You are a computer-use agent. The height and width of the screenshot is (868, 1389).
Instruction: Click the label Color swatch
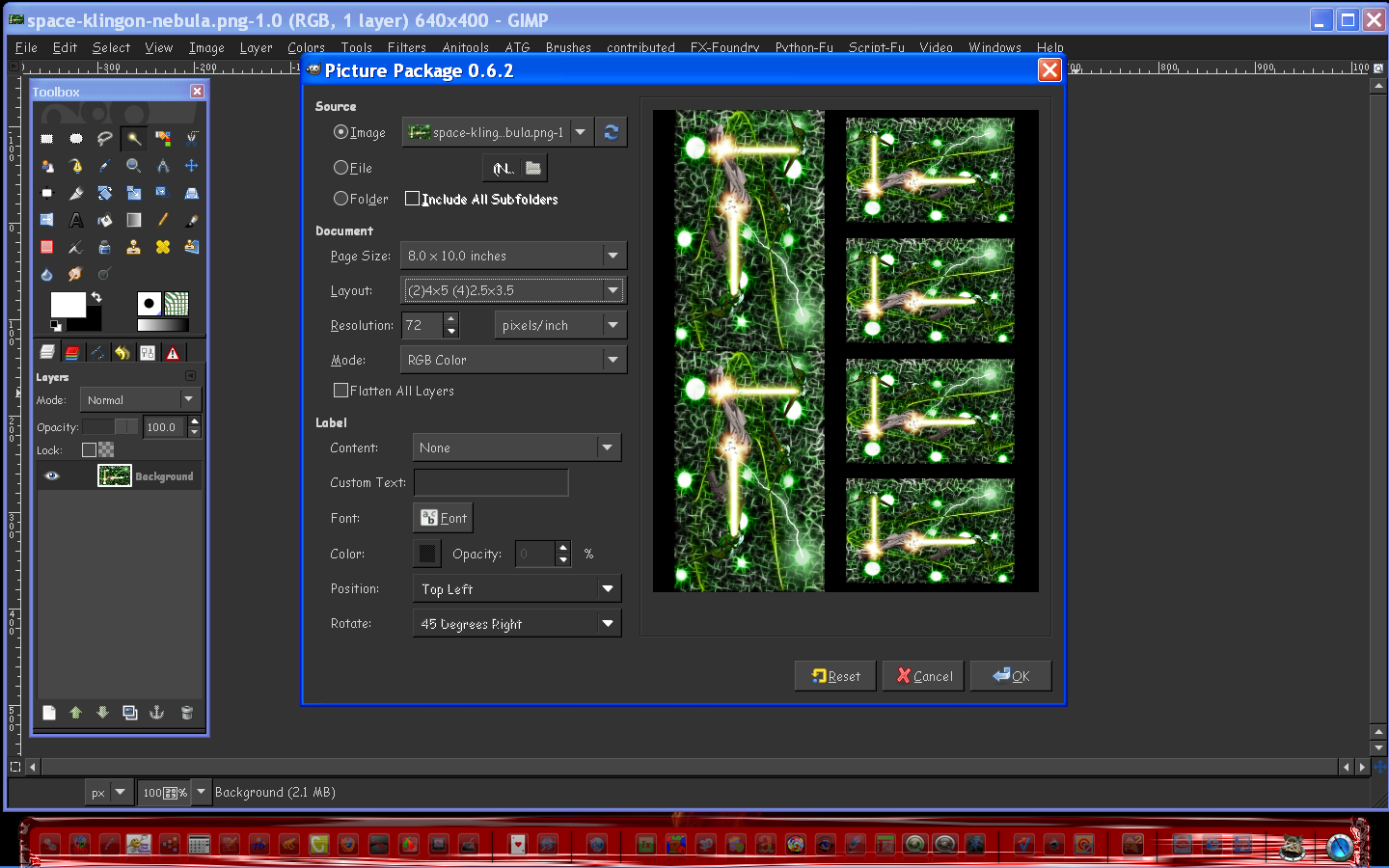pos(427,554)
